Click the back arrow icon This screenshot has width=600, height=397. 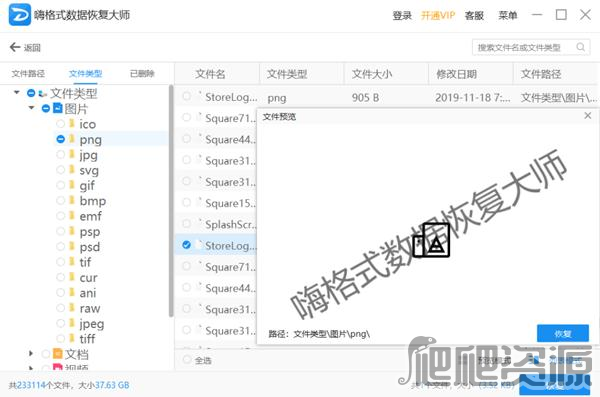click(x=15, y=47)
